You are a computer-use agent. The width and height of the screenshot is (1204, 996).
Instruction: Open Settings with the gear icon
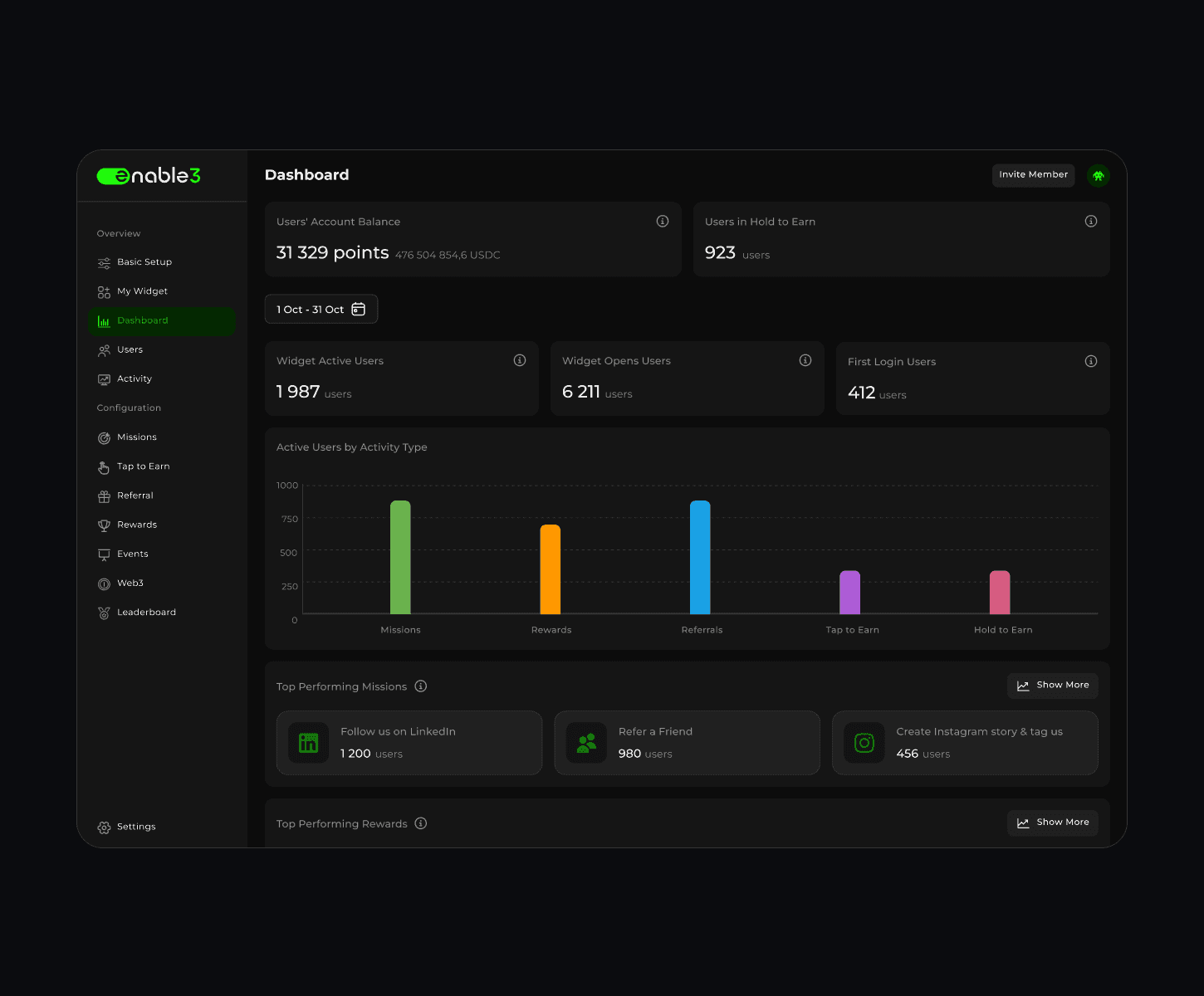tap(104, 827)
